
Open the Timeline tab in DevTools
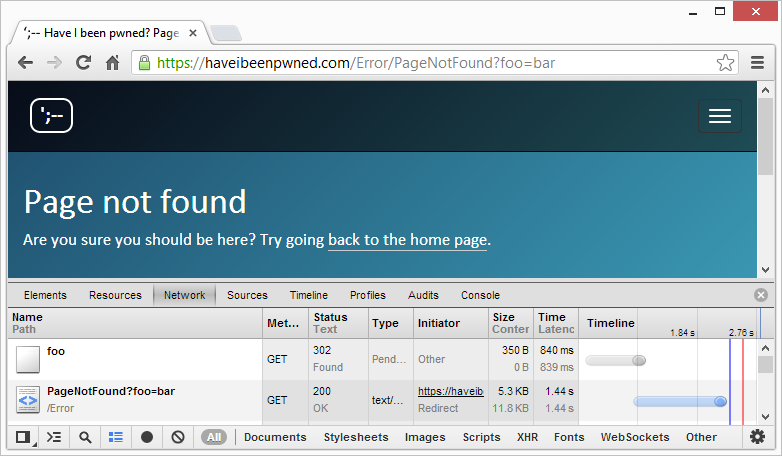tap(309, 295)
